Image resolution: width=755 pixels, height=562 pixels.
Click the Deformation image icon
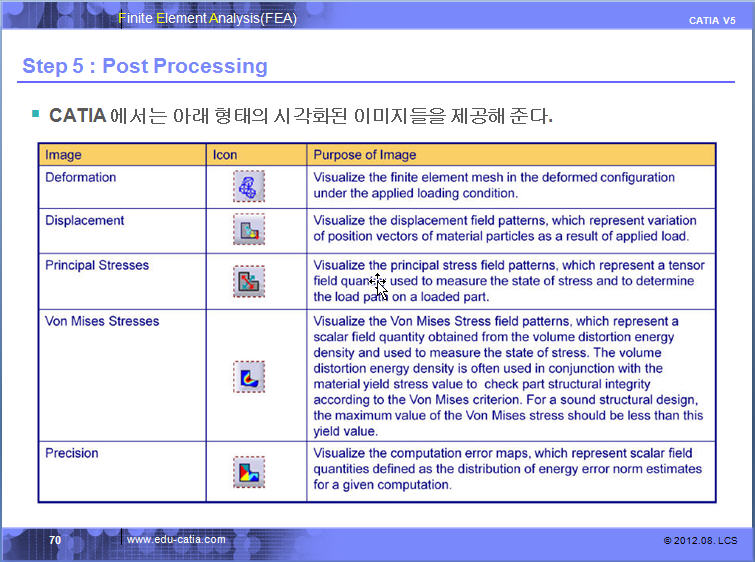(248, 186)
